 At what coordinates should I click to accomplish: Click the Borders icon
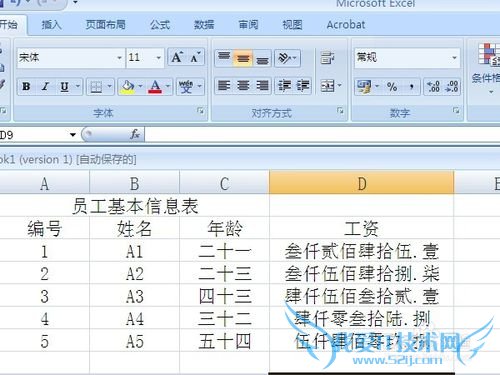point(96,87)
